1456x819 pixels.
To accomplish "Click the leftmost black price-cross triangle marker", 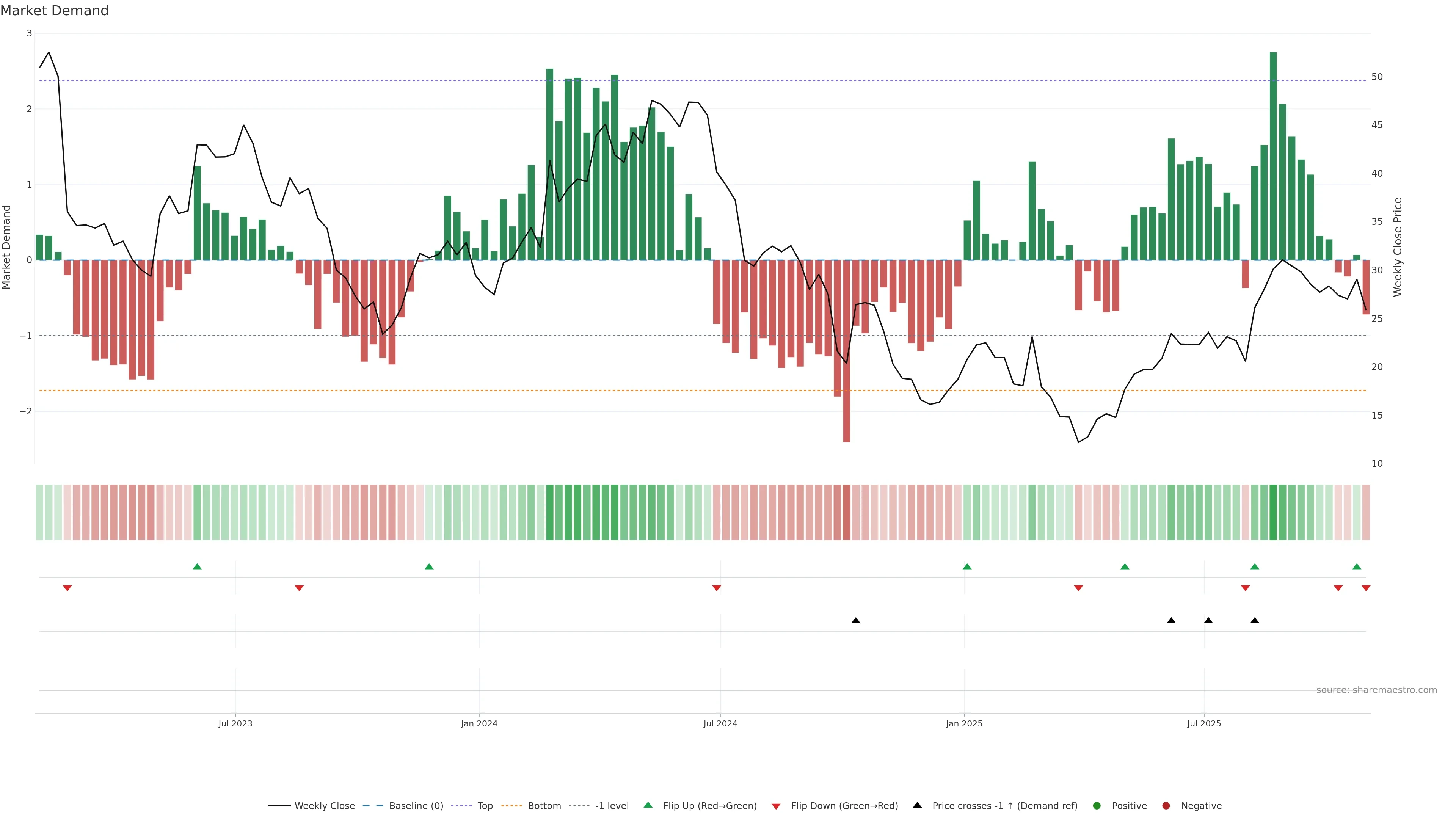I will point(856,621).
